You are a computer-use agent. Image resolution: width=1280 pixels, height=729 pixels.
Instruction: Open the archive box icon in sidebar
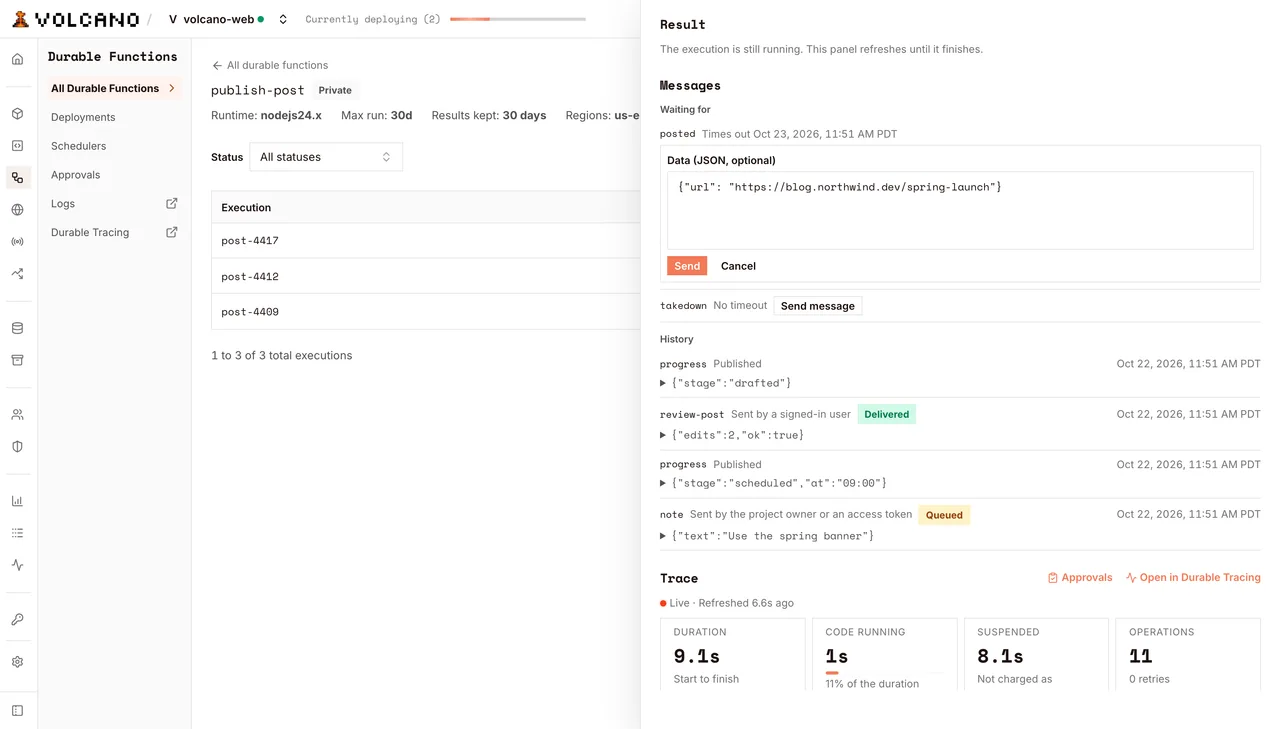(17, 360)
